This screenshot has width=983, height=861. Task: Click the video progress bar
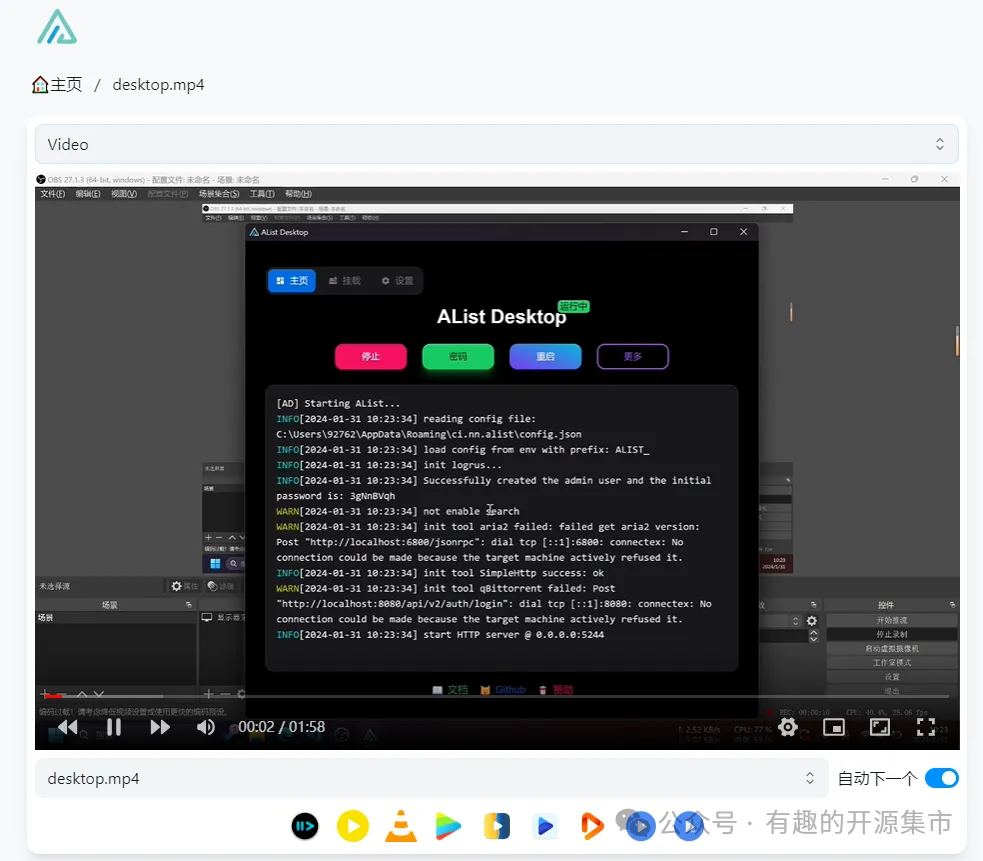click(x=497, y=696)
